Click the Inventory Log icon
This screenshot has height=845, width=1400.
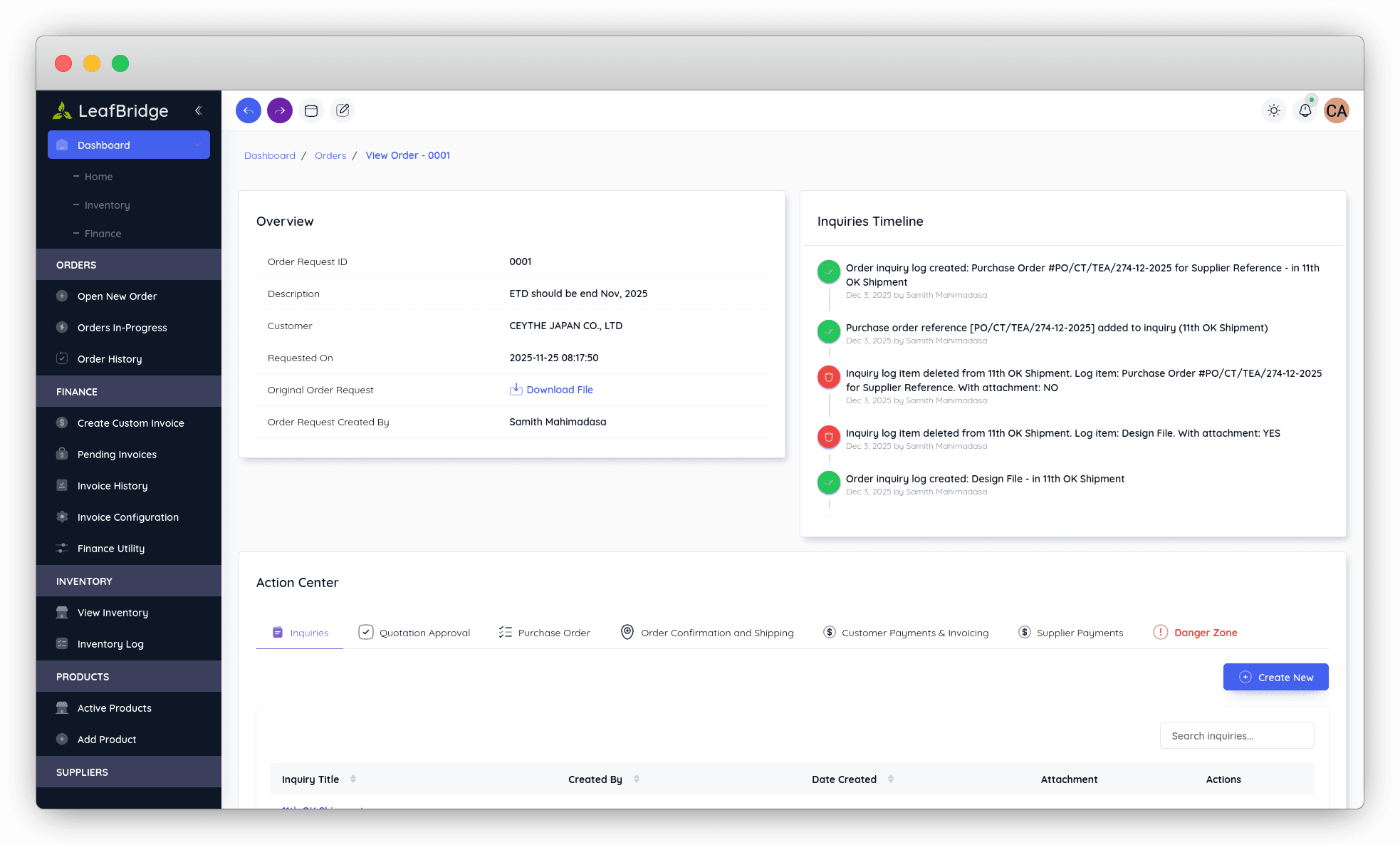(62, 643)
